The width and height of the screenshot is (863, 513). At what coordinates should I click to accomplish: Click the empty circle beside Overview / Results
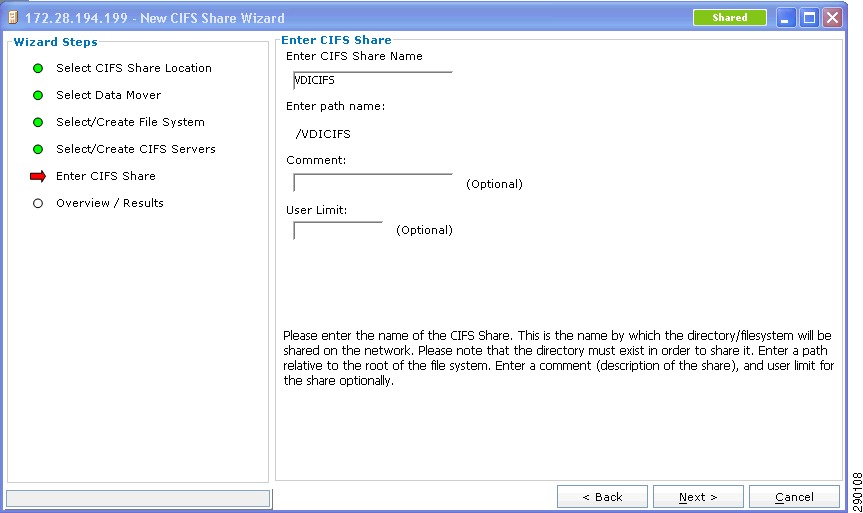tap(38, 203)
